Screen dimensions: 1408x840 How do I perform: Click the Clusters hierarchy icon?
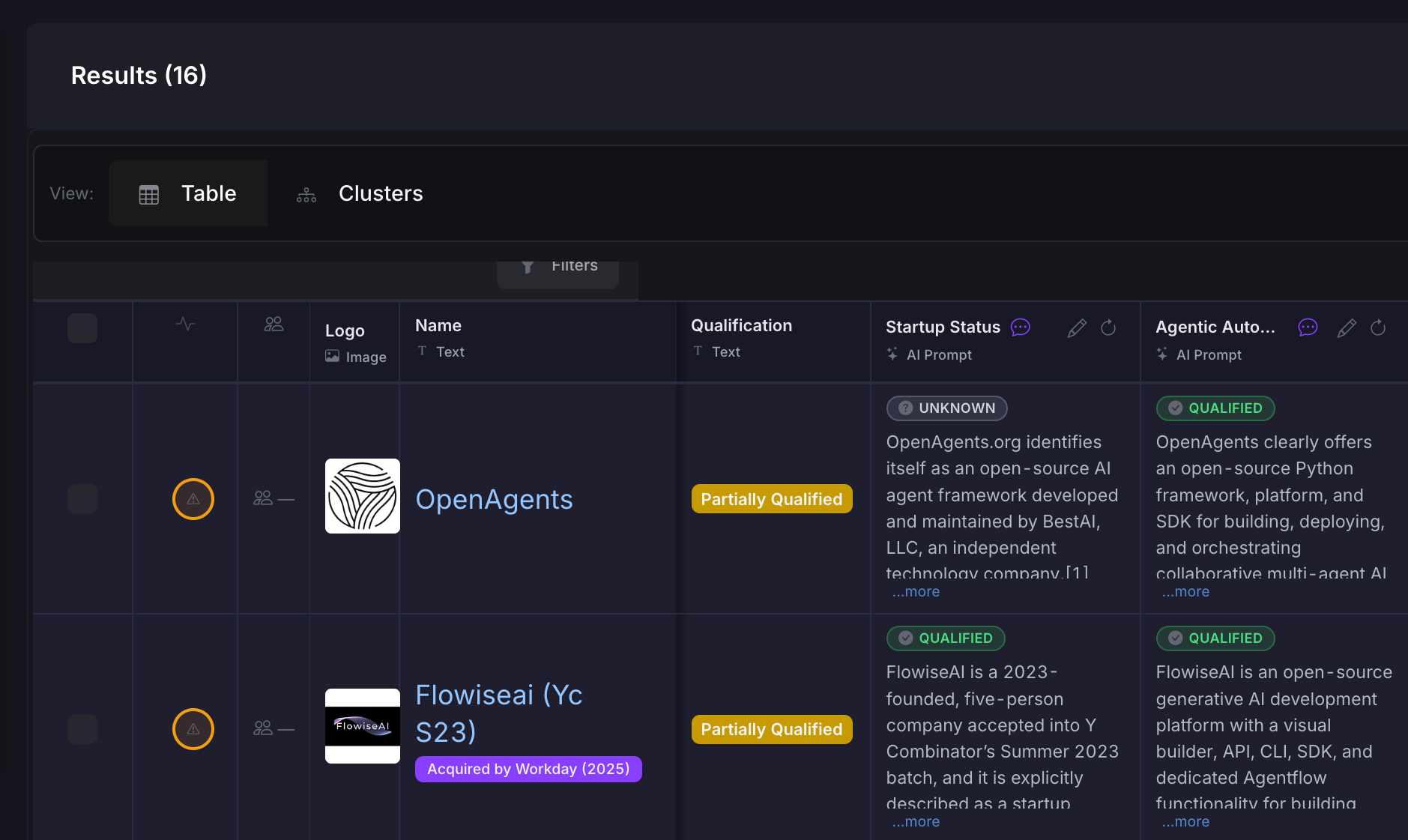point(306,195)
